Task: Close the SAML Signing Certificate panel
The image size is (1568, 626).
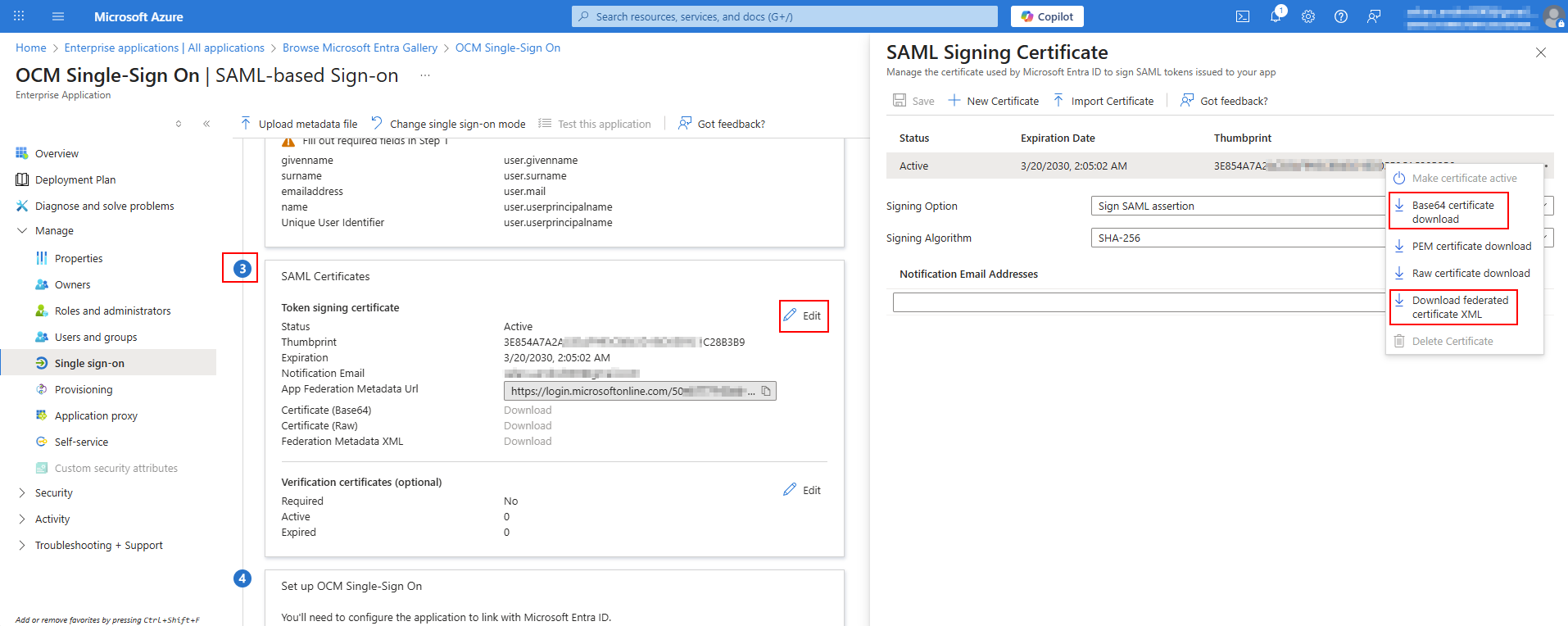Action: (x=1541, y=52)
